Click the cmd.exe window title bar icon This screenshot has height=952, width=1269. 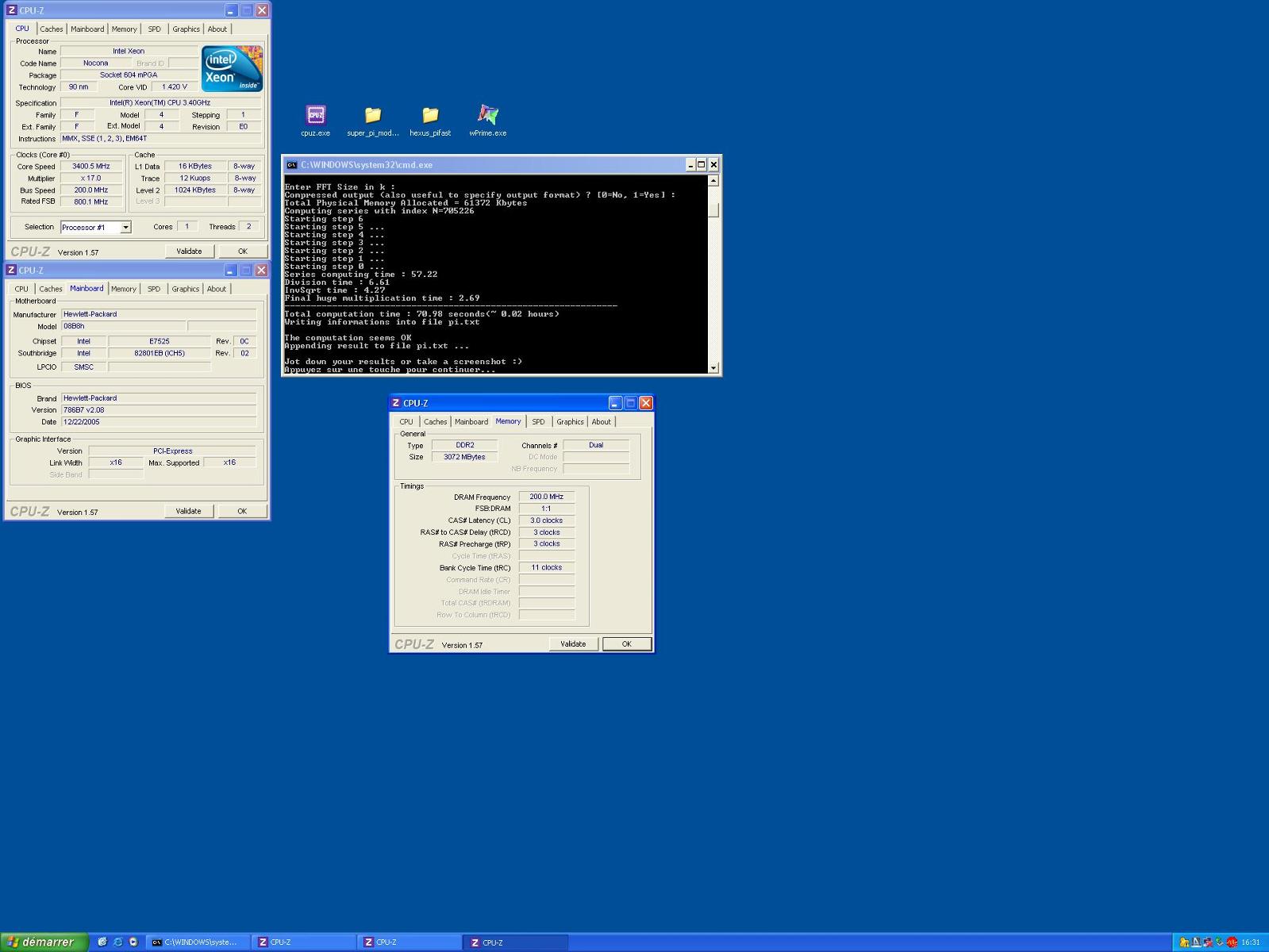(291, 165)
